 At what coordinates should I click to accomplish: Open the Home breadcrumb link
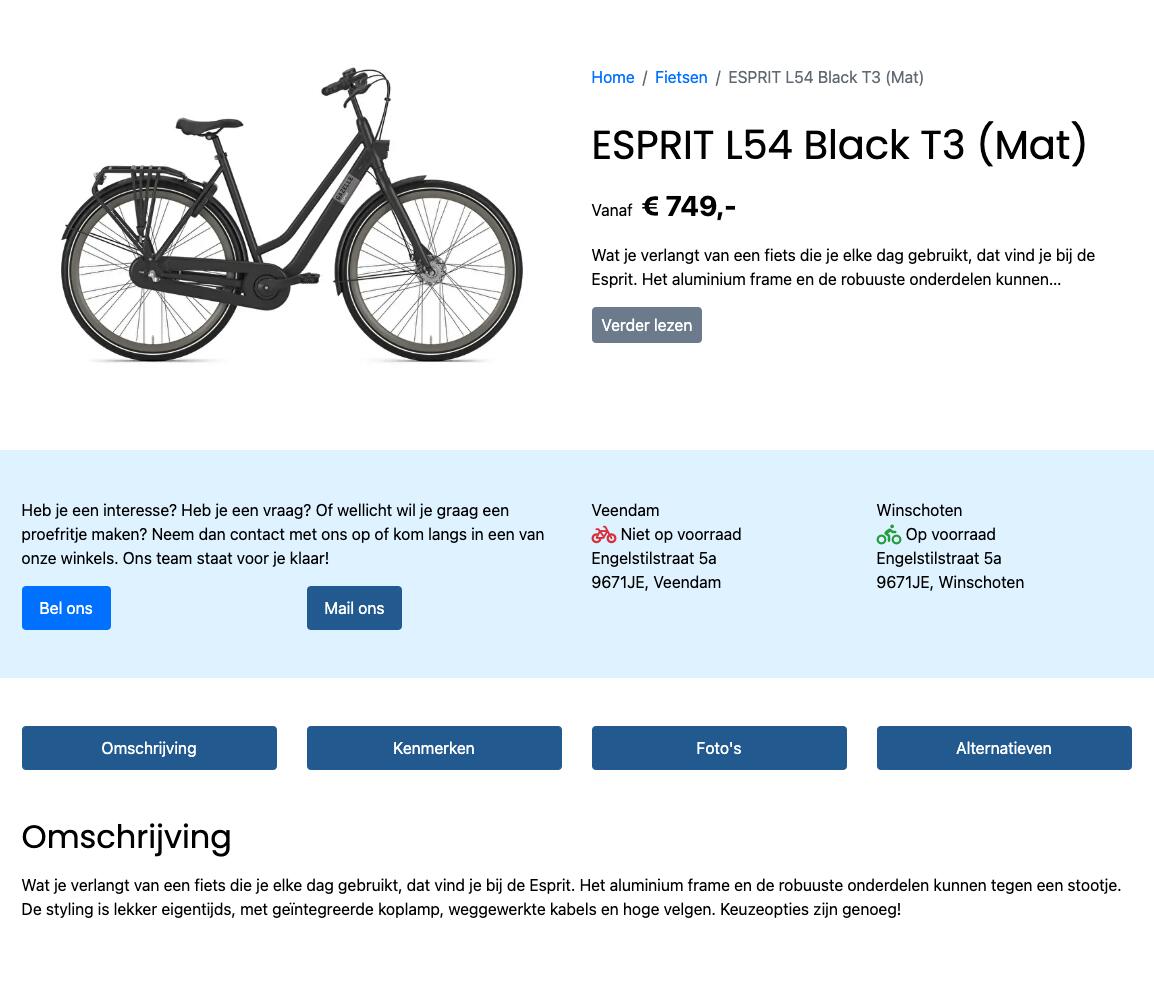[612, 77]
